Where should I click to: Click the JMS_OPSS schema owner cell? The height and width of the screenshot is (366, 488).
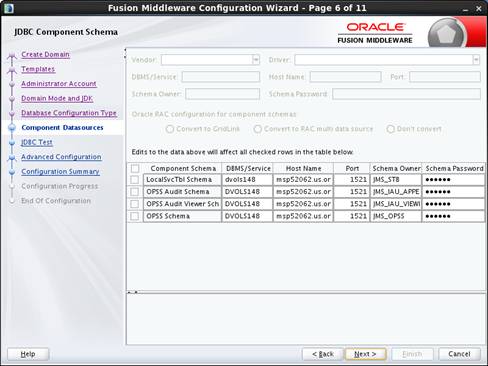(396, 216)
